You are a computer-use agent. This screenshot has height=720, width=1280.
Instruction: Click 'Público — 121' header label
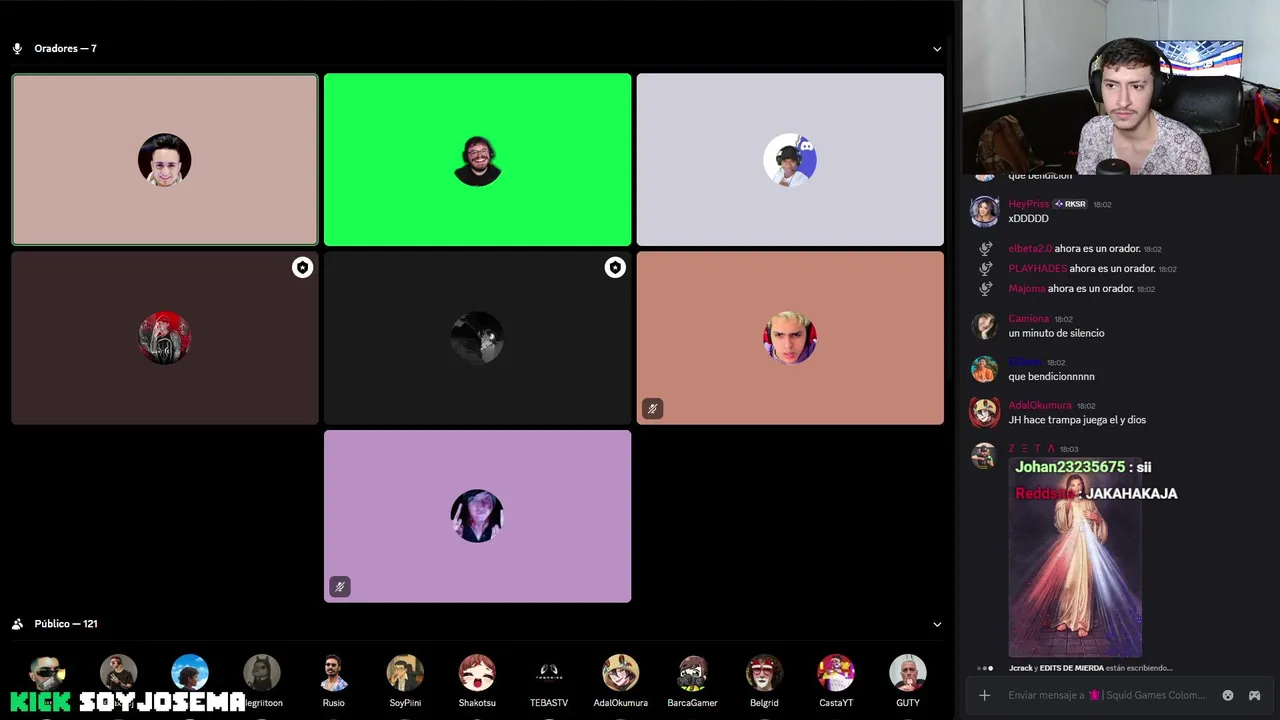(66, 624)
